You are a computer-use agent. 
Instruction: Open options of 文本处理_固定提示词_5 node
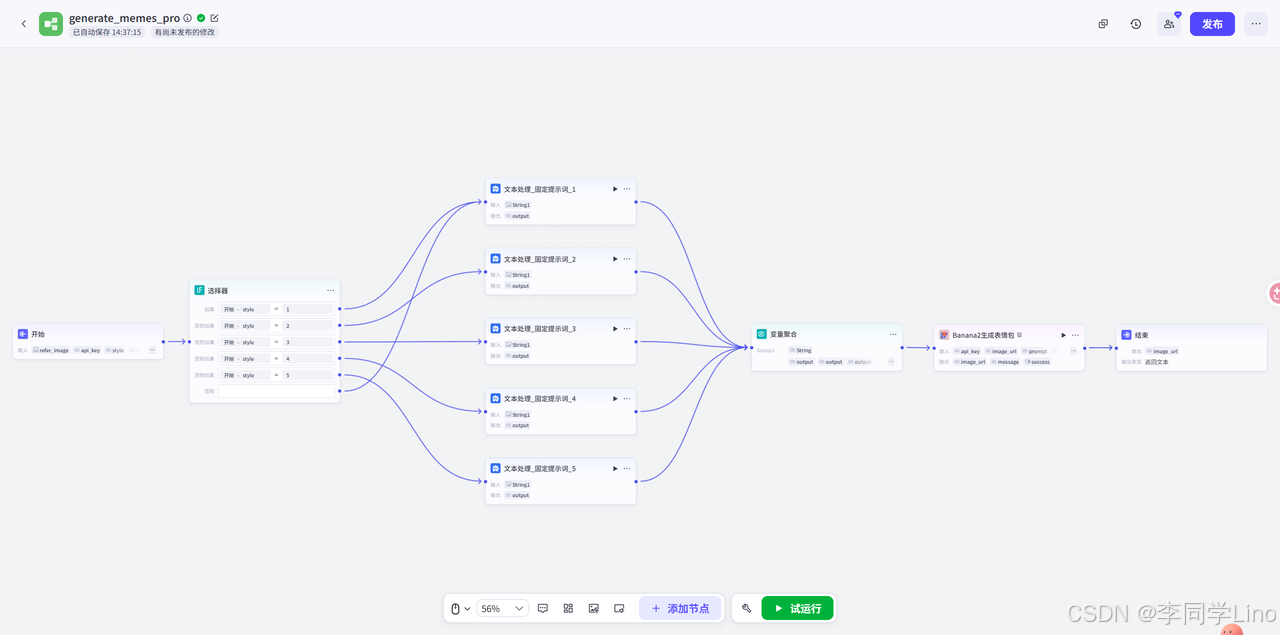[x=627, y=468]
